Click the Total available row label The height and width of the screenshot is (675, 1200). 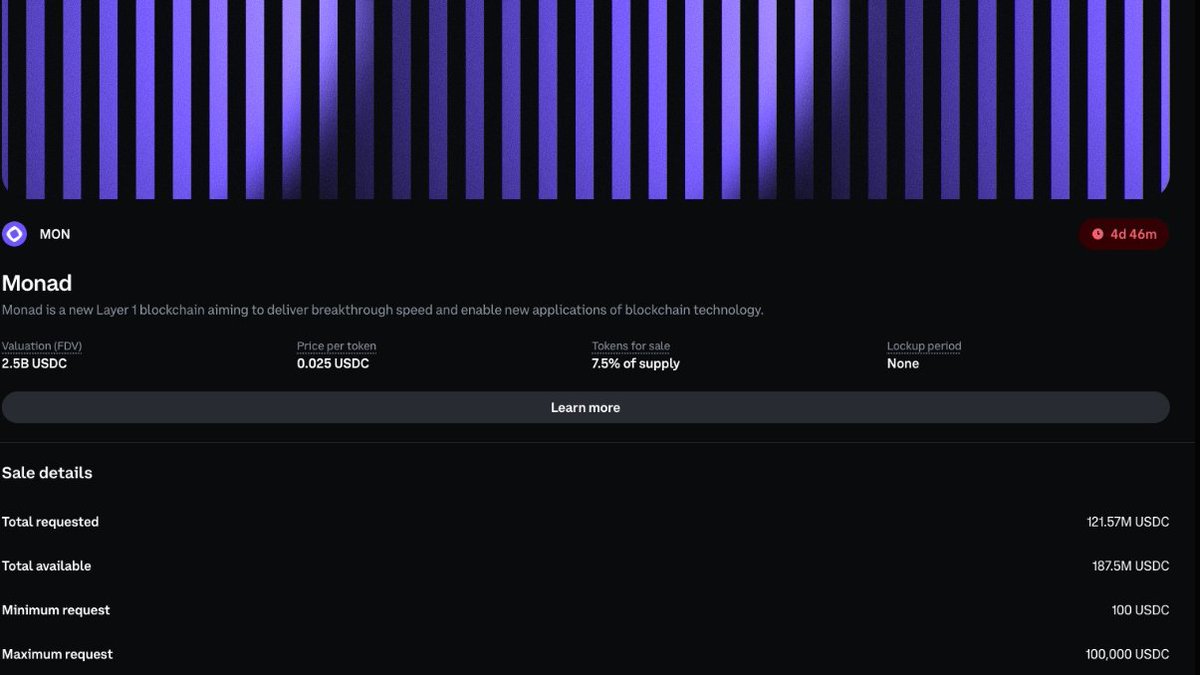click(46, 566)
